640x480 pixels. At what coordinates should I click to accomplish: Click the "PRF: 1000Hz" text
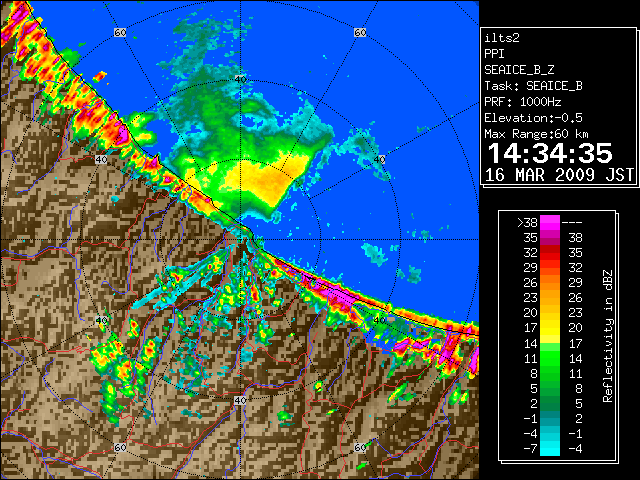pos(522,102)
